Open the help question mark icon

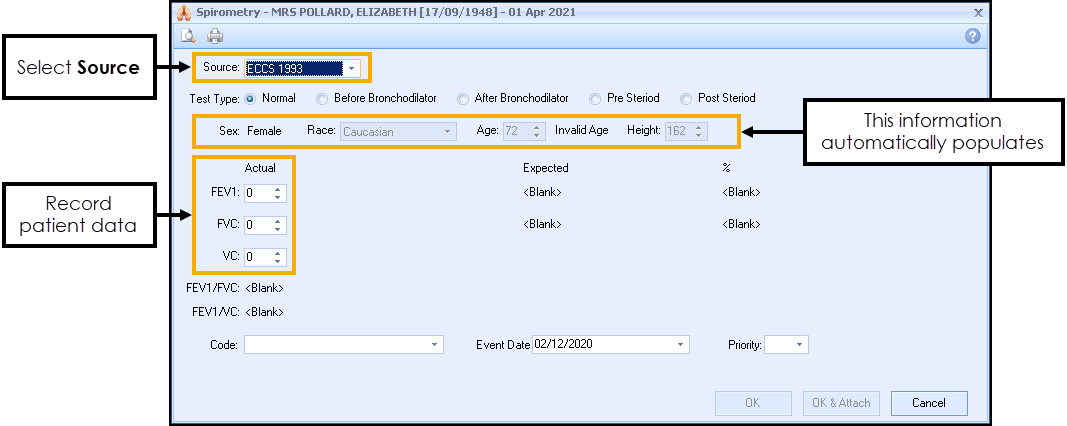[x=972, y=37]
